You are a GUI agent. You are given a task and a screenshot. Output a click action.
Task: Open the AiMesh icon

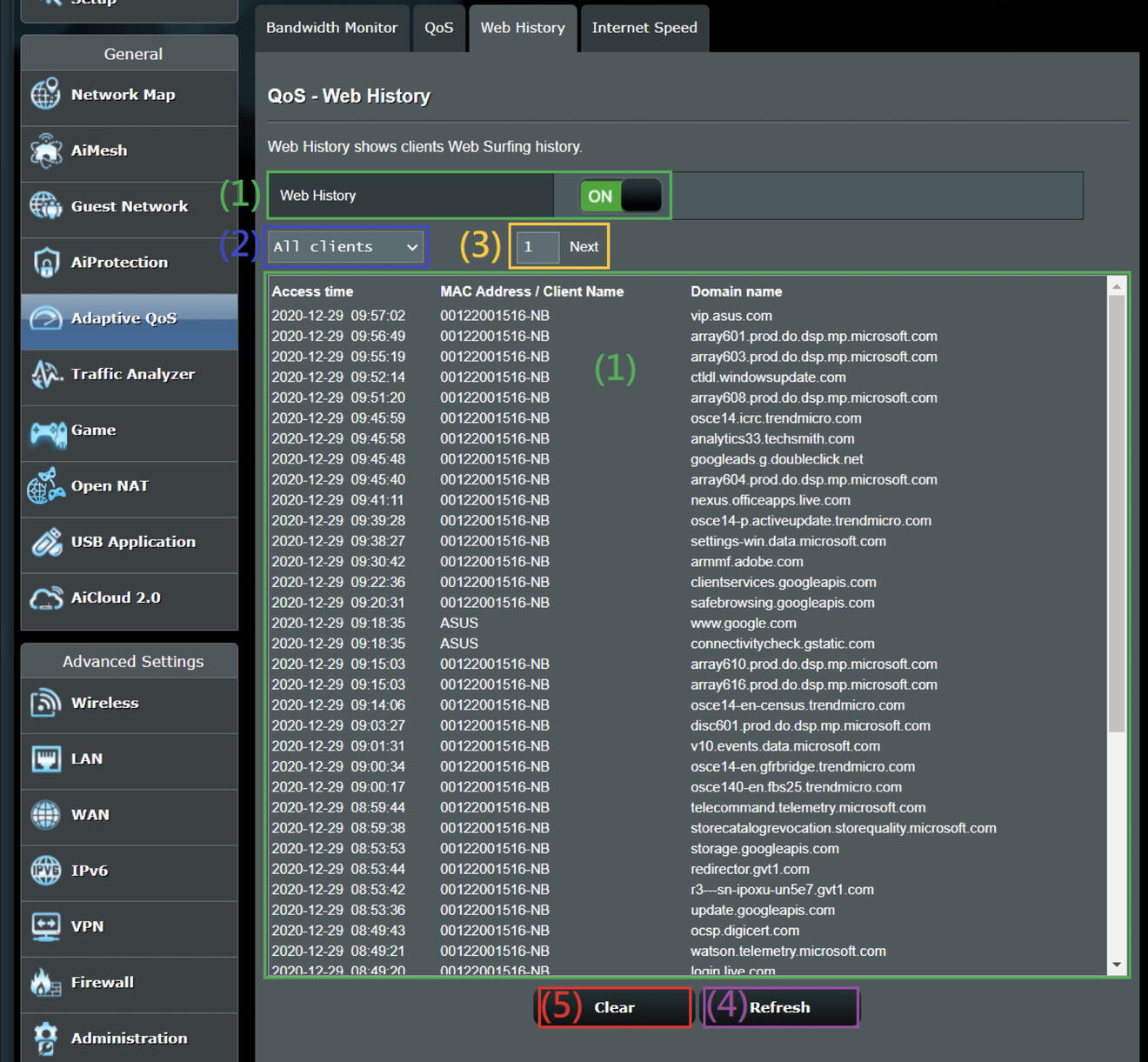tap(46, 150)
